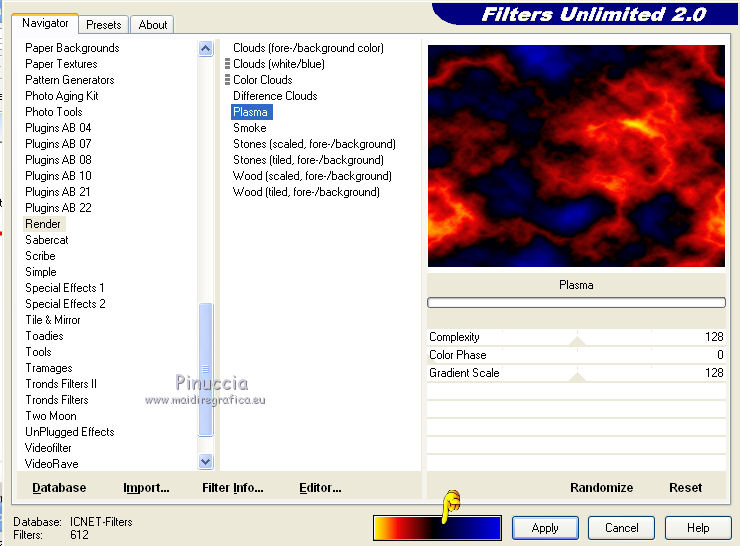Select the Scribe category
Screen dimensions: 740x546
click(40, 256)
